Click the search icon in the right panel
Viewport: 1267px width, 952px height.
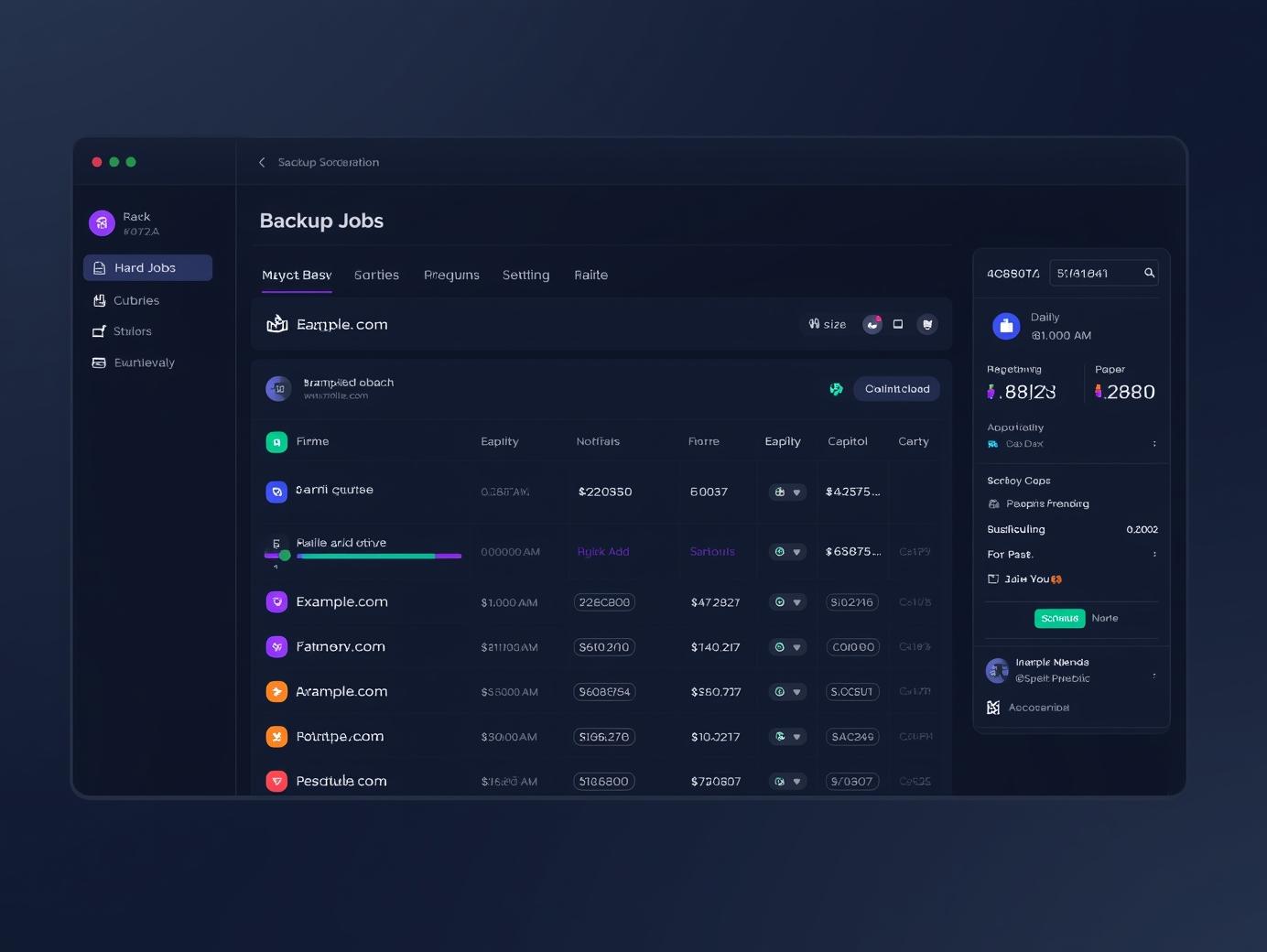tap(1149, 273)
